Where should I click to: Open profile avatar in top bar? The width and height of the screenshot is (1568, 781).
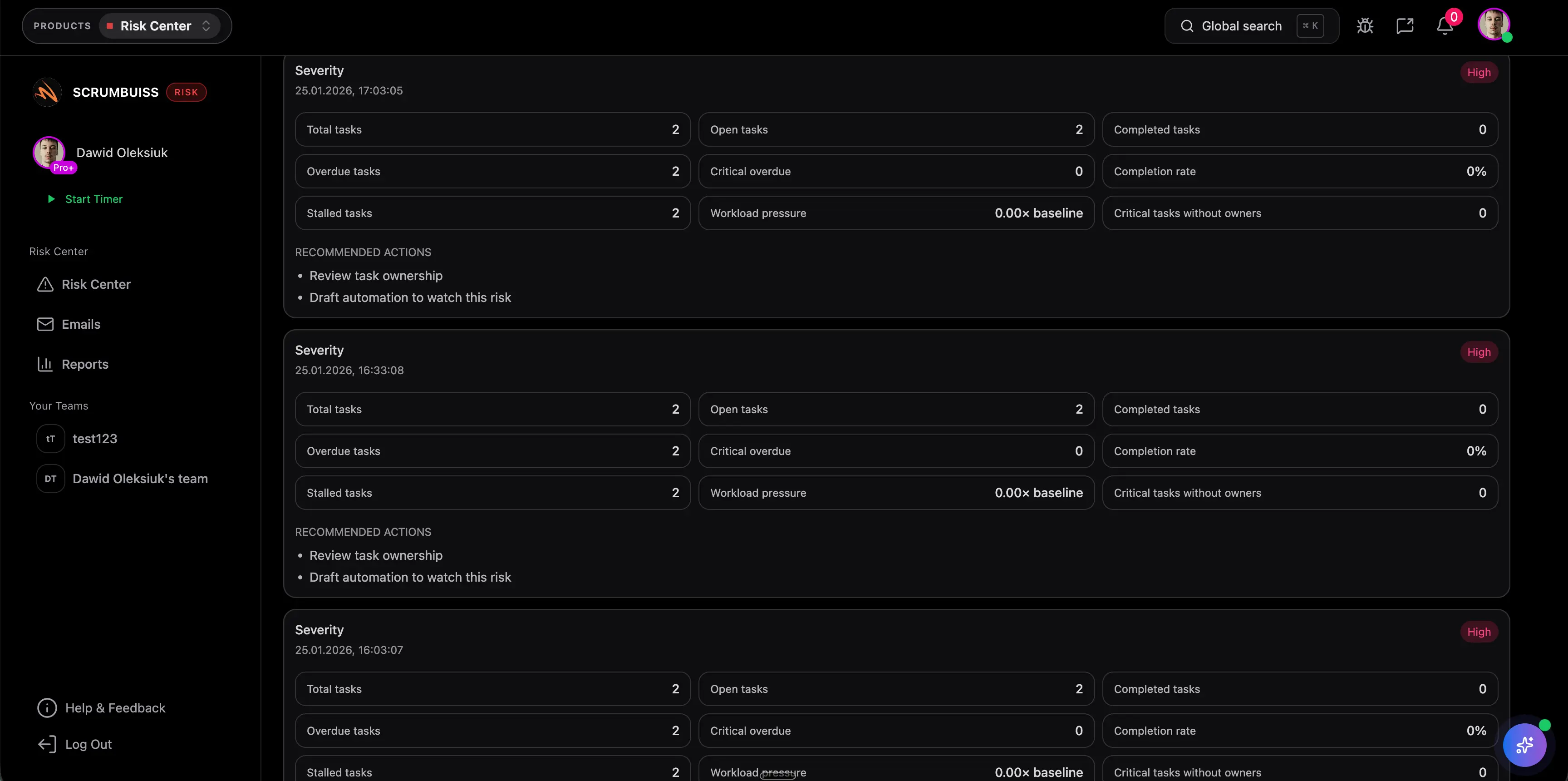(x=1493, y=25)
